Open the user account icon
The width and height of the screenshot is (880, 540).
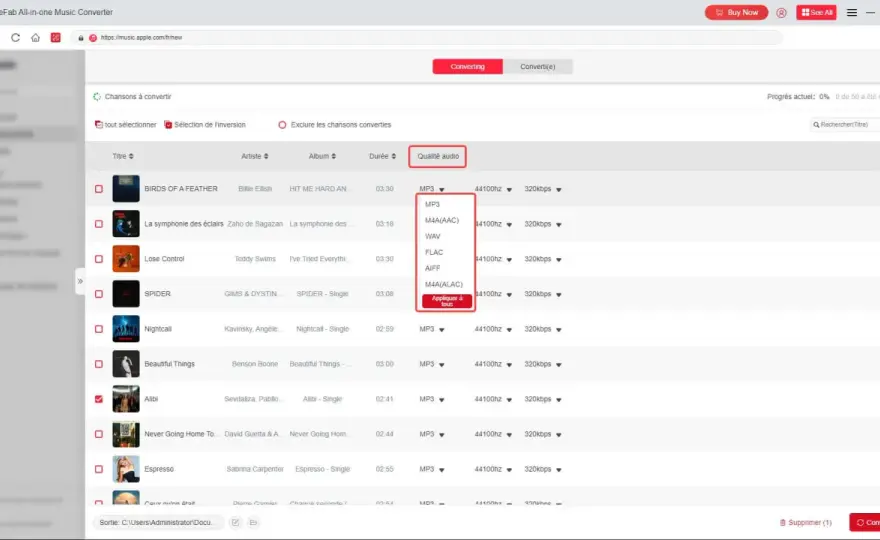(781, 12)
